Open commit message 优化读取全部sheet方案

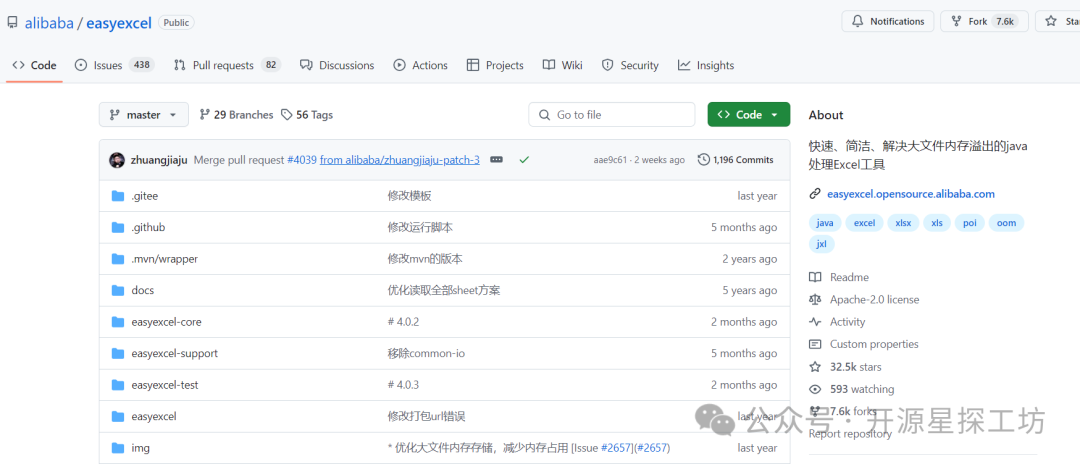tap(444, 291)
